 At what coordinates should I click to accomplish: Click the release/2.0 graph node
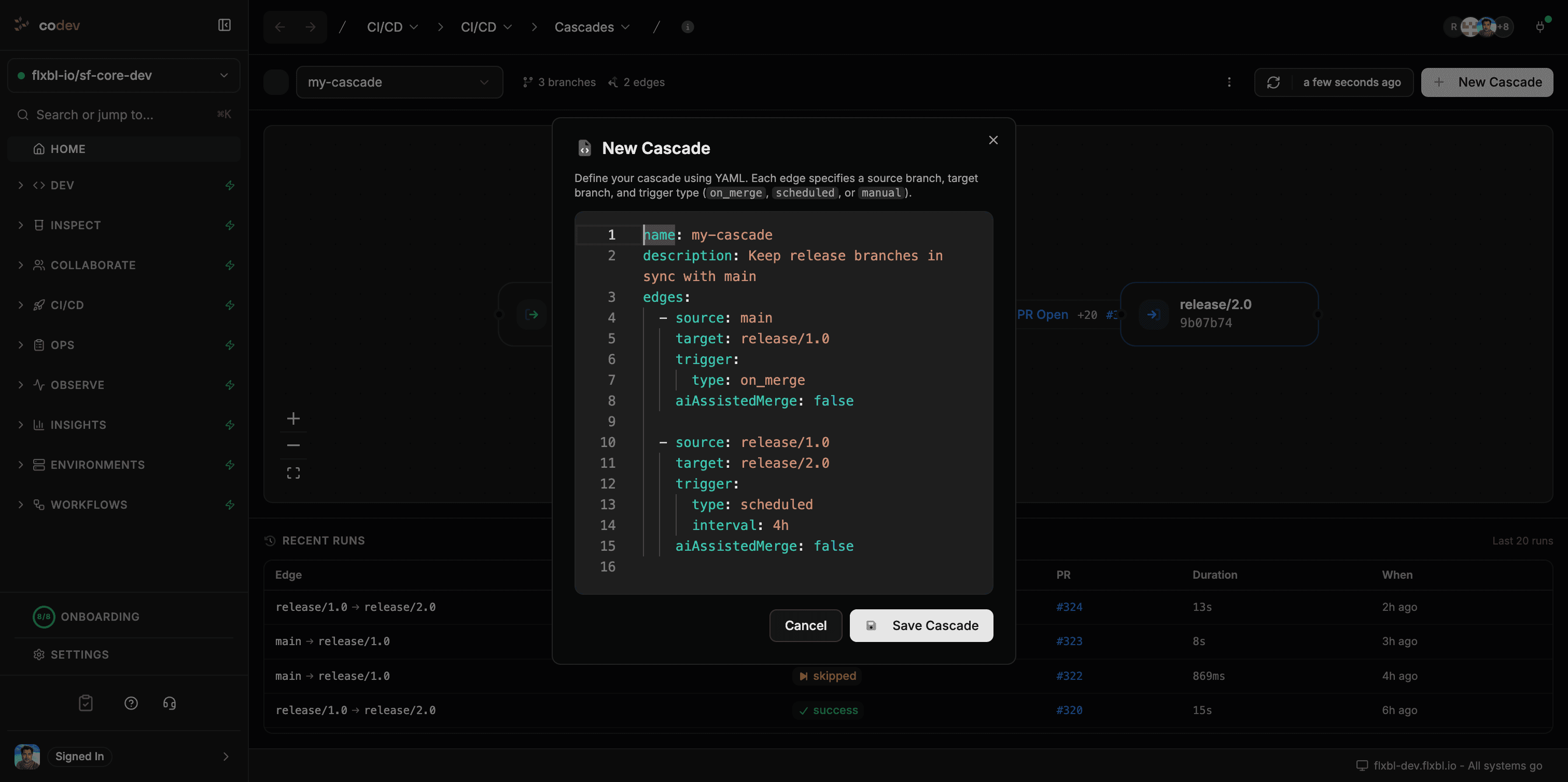[x=1219, y=314]
